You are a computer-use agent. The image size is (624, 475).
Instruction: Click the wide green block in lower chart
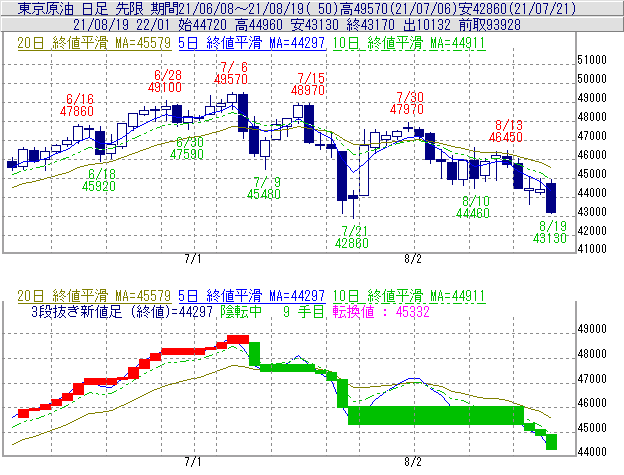click(435, 415)
